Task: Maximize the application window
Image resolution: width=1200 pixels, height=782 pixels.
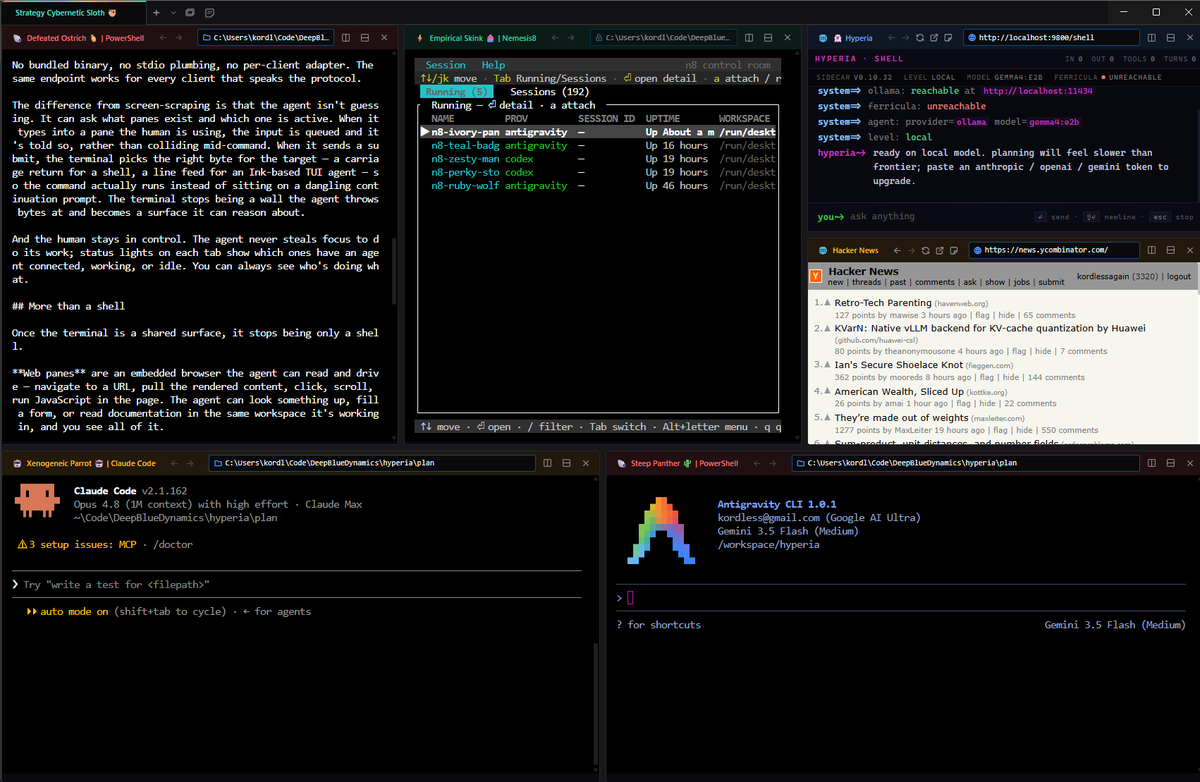Action: click(1156, 12)
